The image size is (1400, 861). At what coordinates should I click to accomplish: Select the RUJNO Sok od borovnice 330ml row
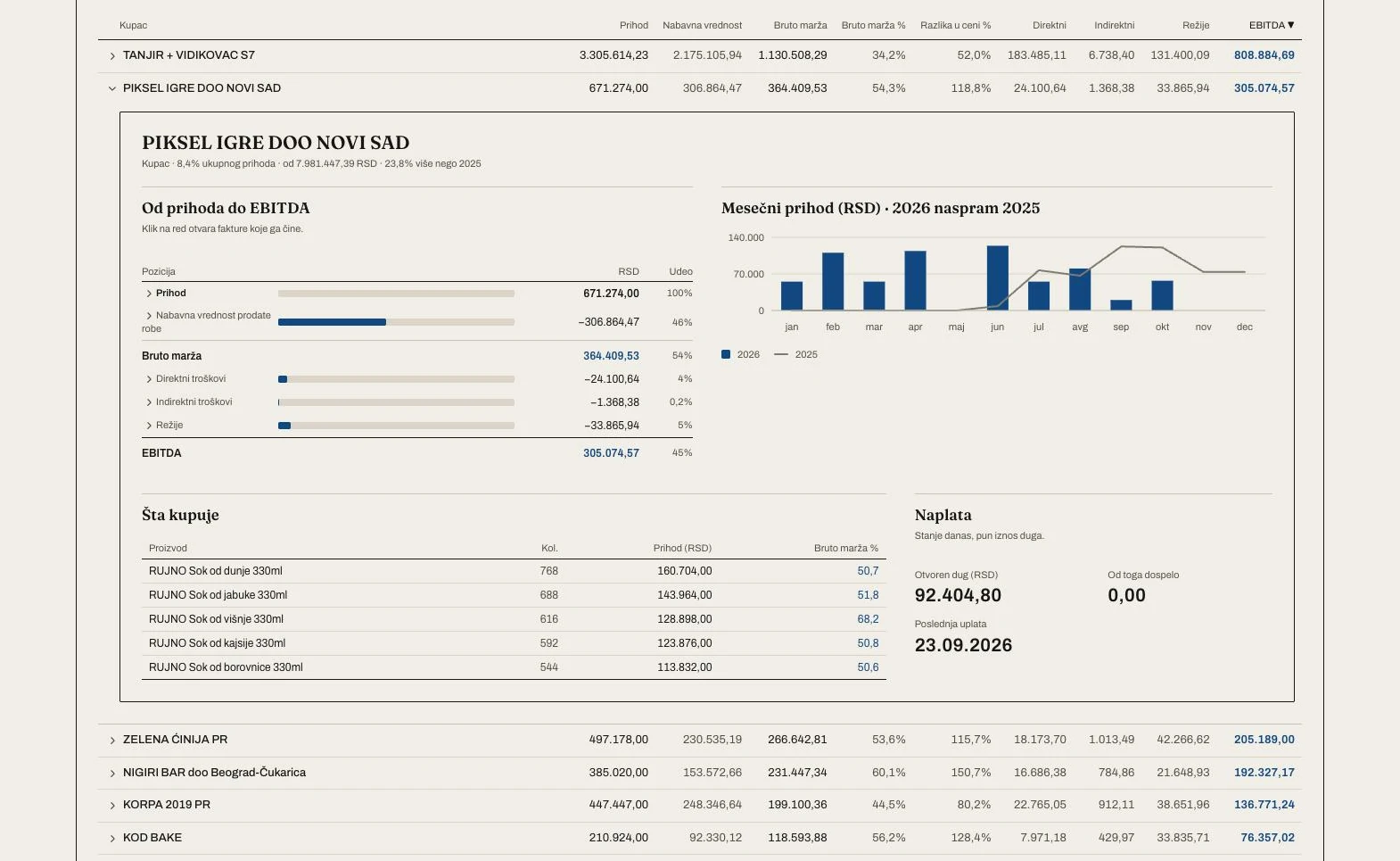point(514,667)
